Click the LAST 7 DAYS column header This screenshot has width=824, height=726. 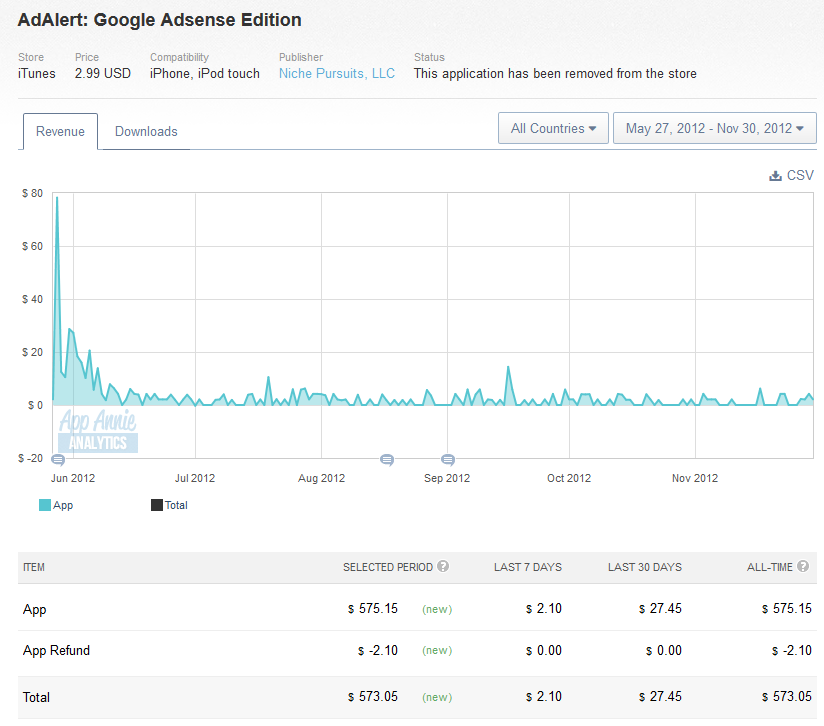[x=528, y=567]
